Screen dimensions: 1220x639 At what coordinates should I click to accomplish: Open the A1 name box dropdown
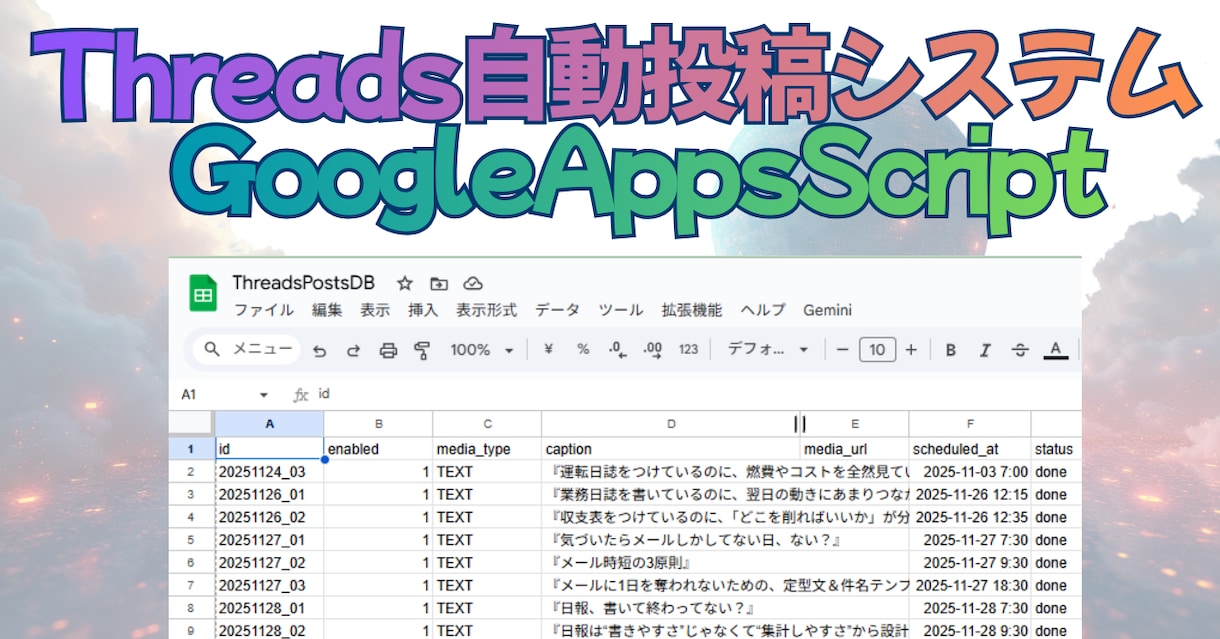264,395
